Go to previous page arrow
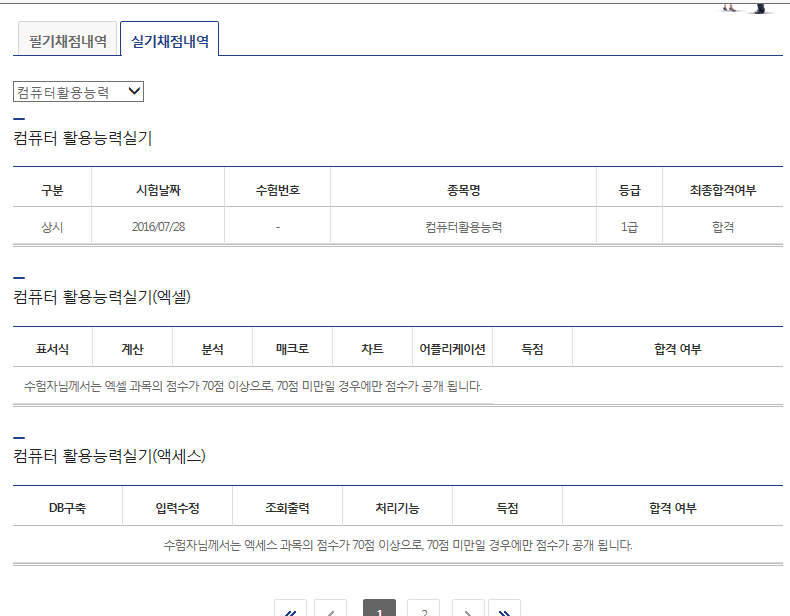790x616 pixels. tap(330, 608)
